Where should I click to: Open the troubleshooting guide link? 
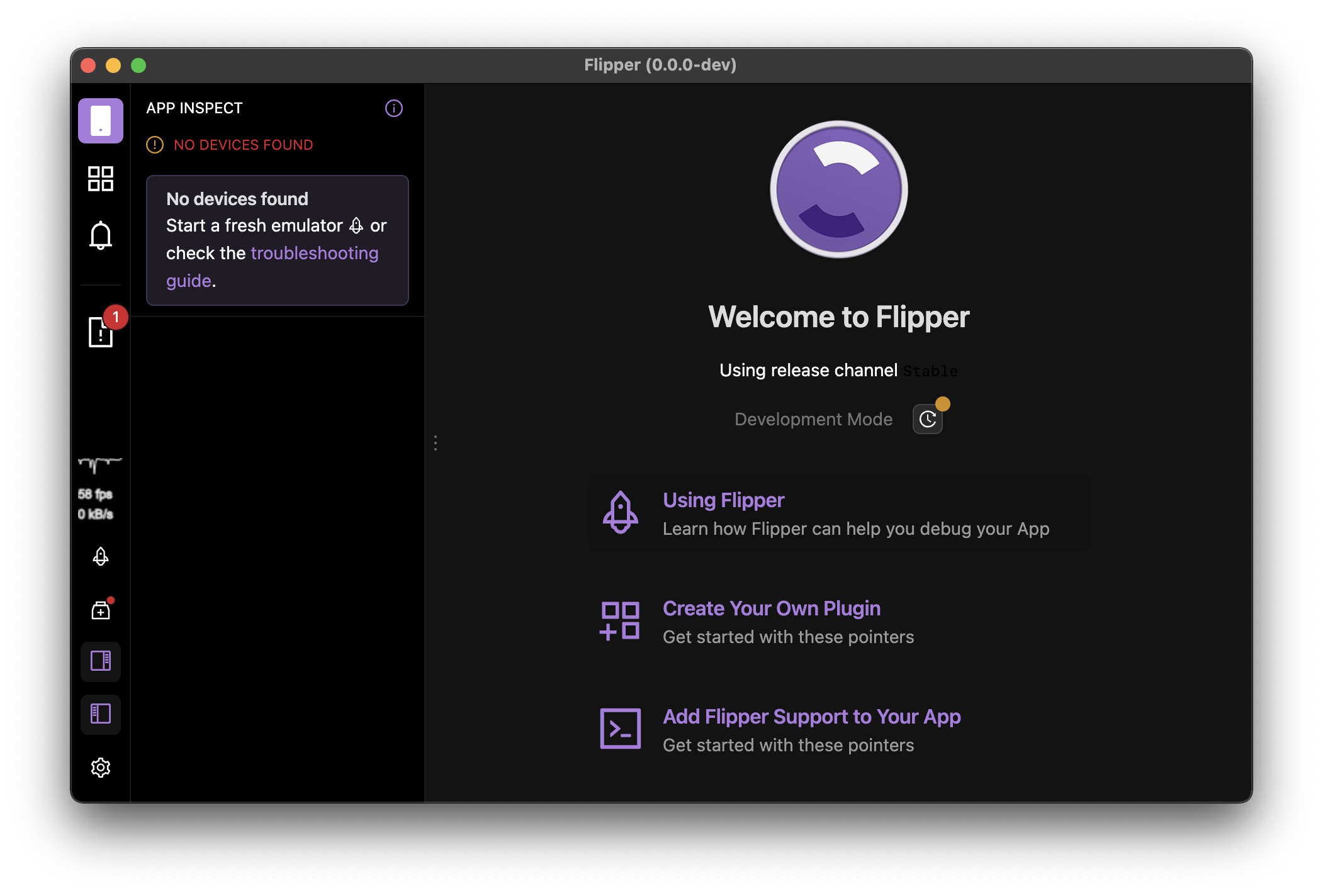(314, 254)
